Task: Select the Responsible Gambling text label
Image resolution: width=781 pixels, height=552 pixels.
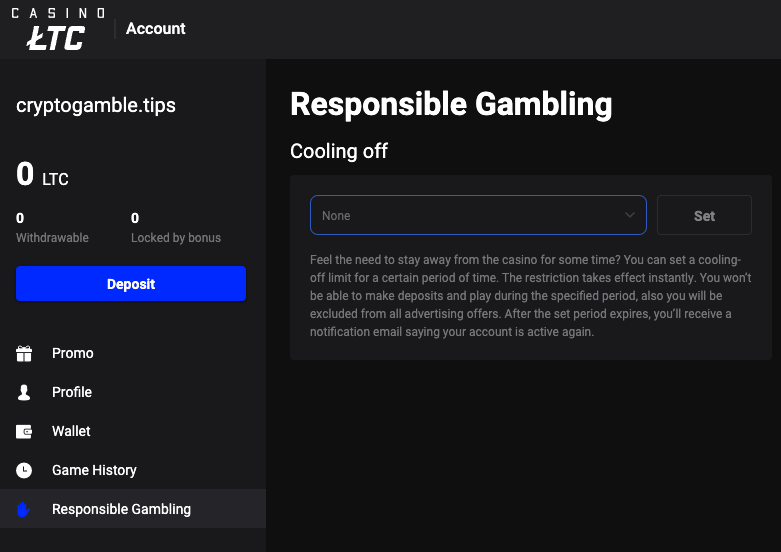Action: tap(121, 510)
